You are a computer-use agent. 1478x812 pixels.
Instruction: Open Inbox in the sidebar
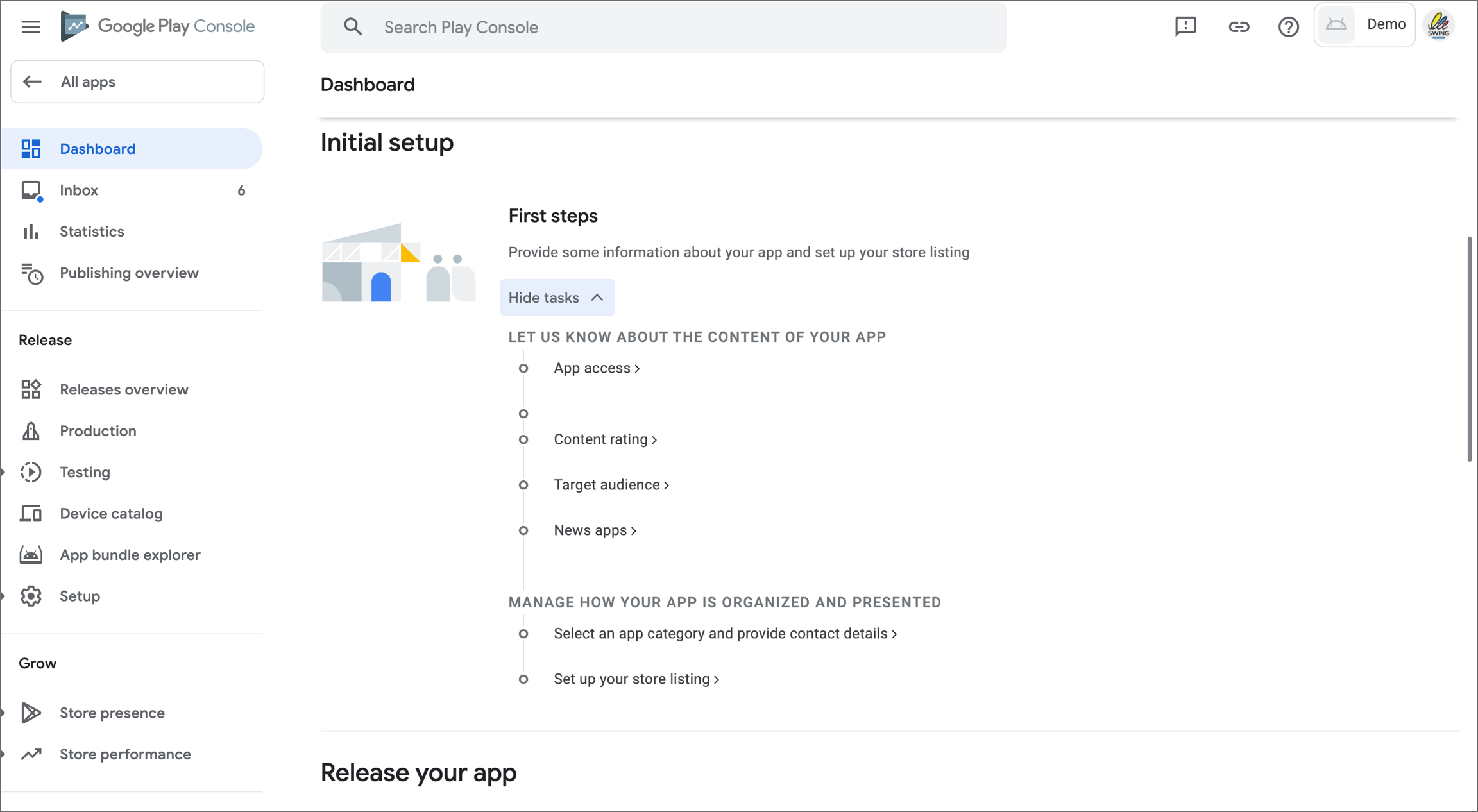79,190
